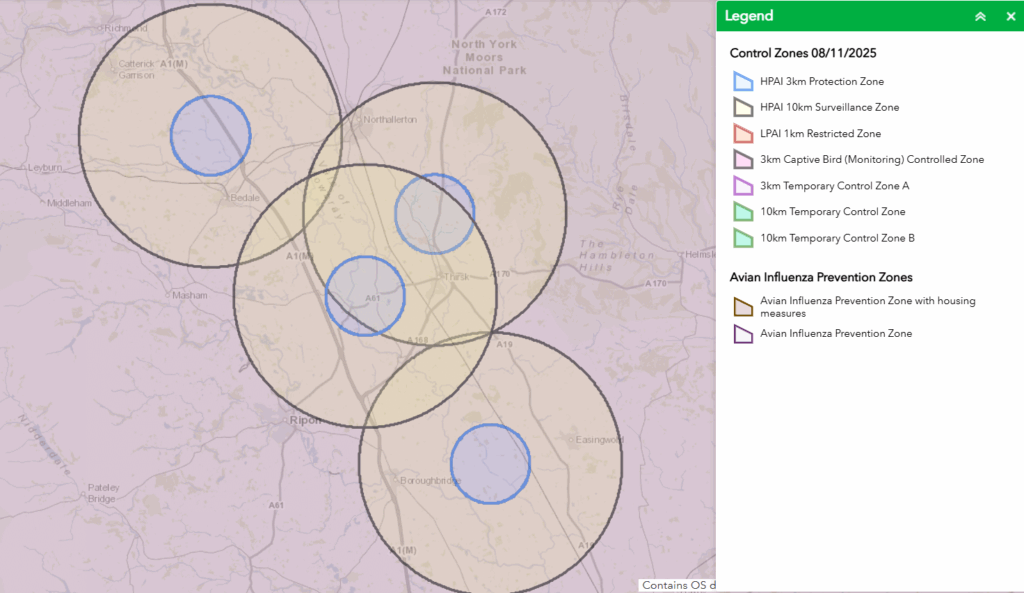This screenshot has height=593, width=1024.
Task: Click the HPAI 3km Protection Zone legend icon
Action: [x=742, y=81]
